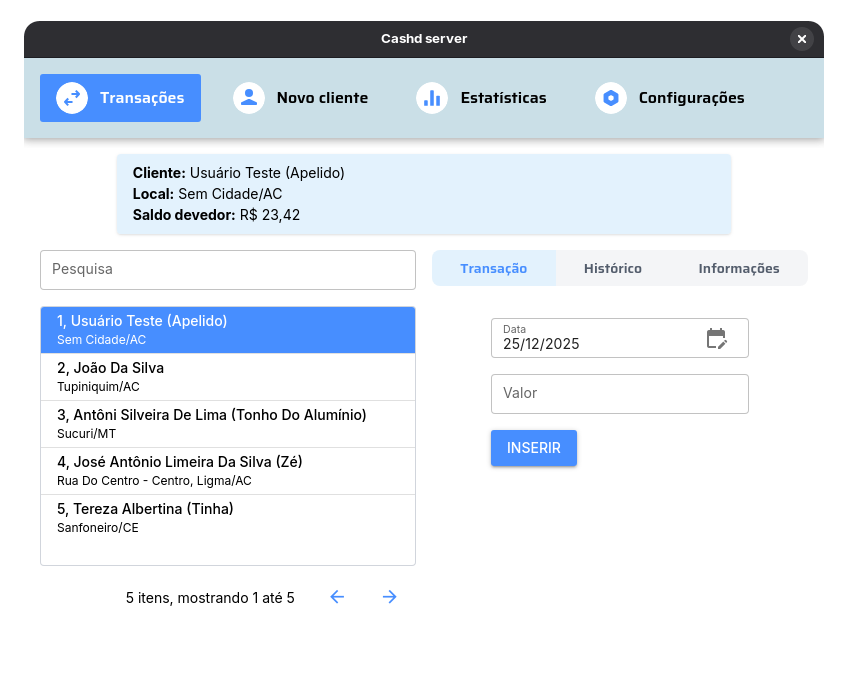Go to previous page arrow
Viewport: 848px width, 685px height.
337,597
